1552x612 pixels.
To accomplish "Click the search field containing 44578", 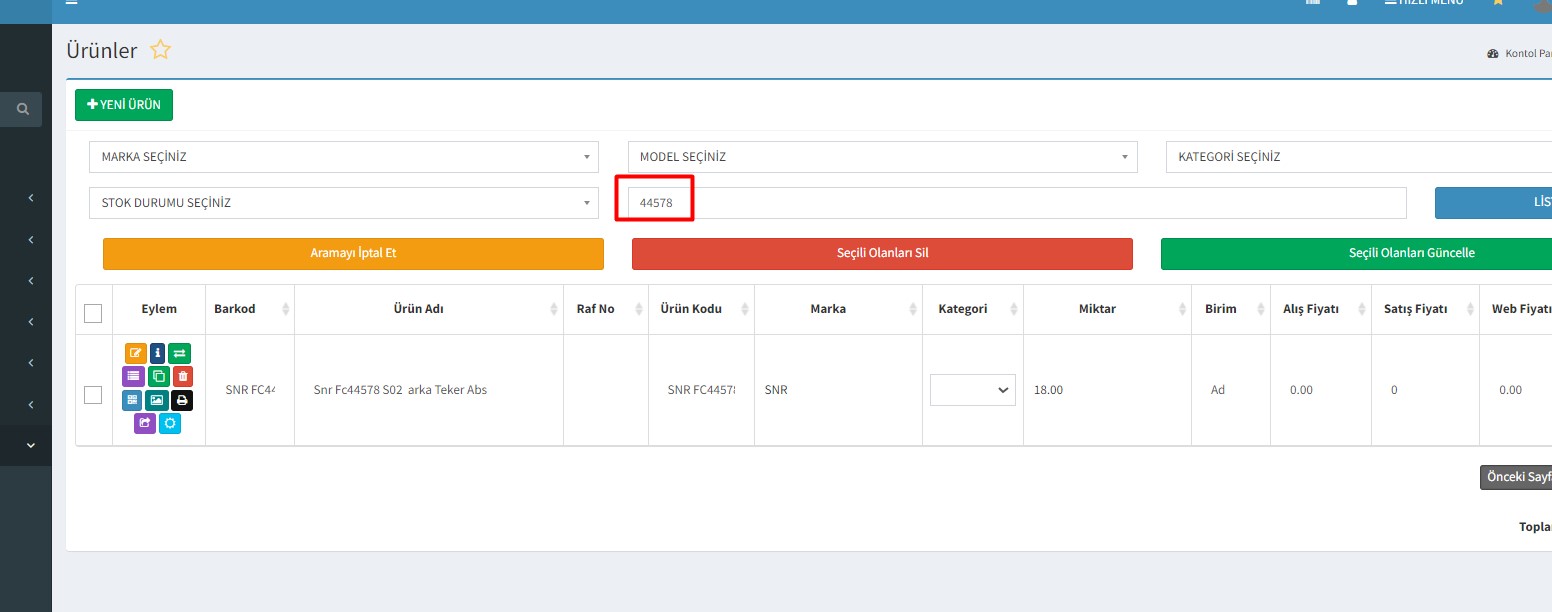I will coord(1010,203).
